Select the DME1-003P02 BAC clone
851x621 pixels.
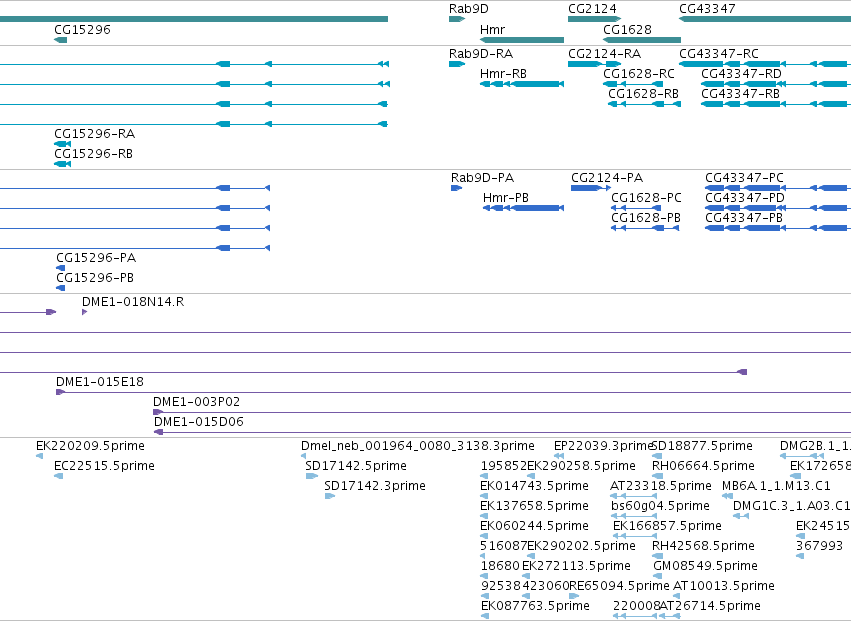pos(502,412)
